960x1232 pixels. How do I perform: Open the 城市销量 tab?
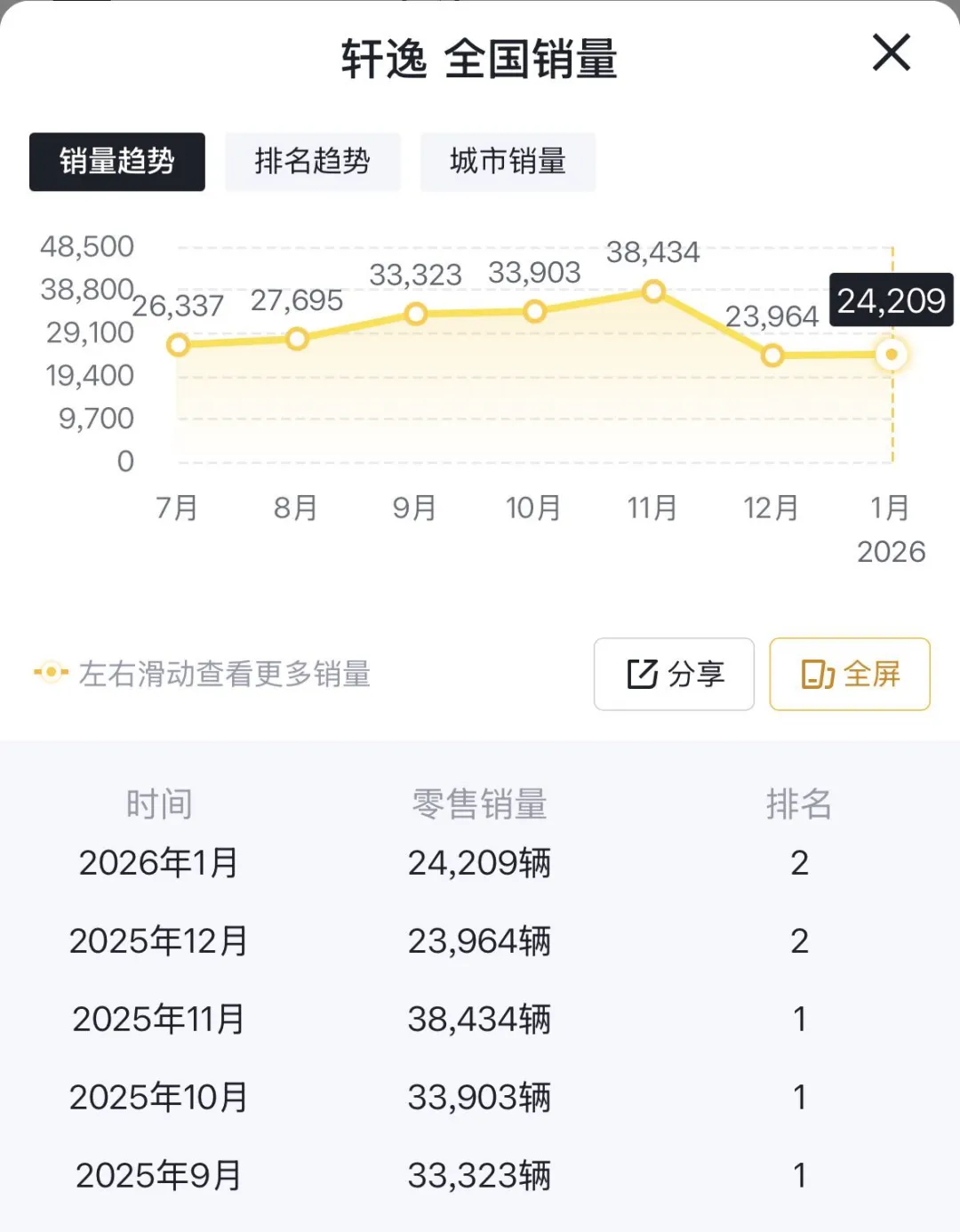508,162
